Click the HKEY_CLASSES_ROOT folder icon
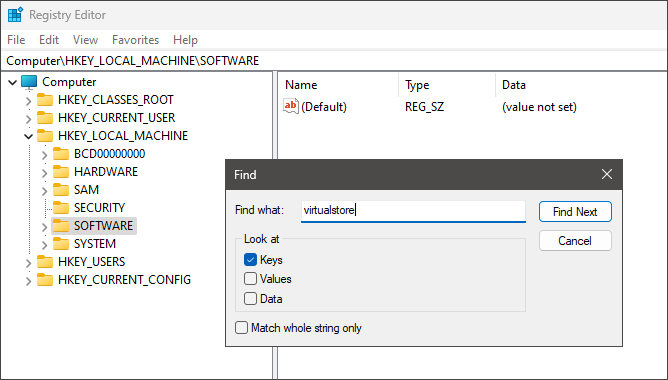This screenshot has width=668, height=380. pos(45,100)
